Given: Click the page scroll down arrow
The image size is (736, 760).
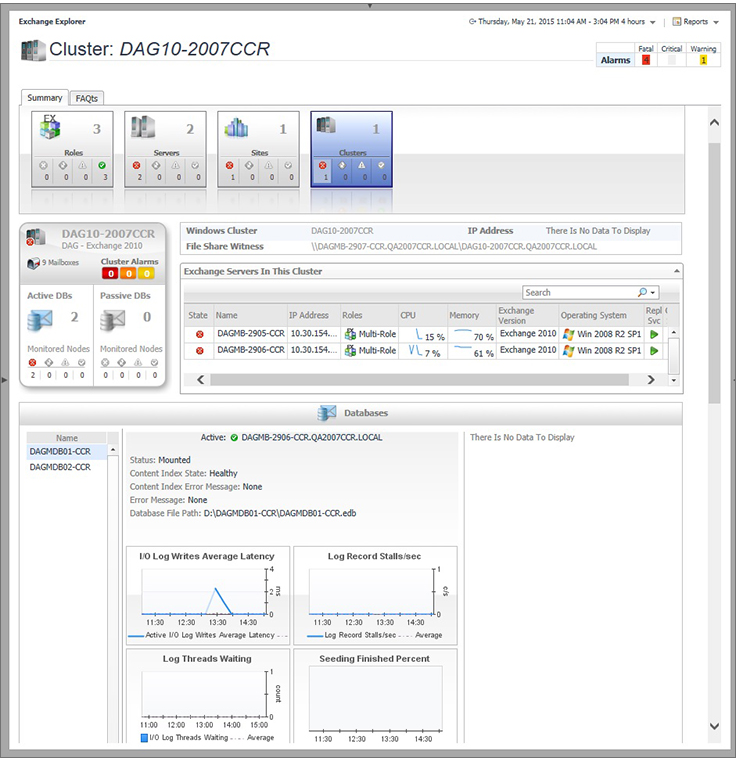Looking at the screenshot, I should click(714, 726).
